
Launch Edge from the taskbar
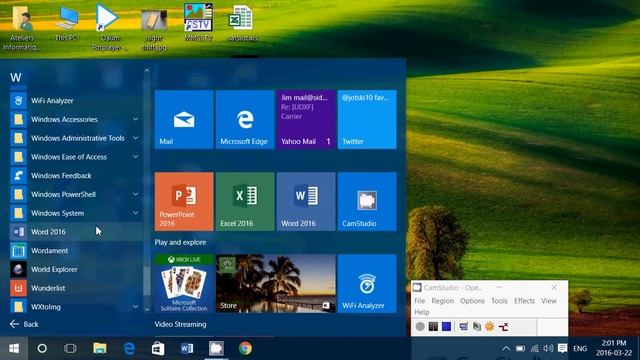coord(129,348)
